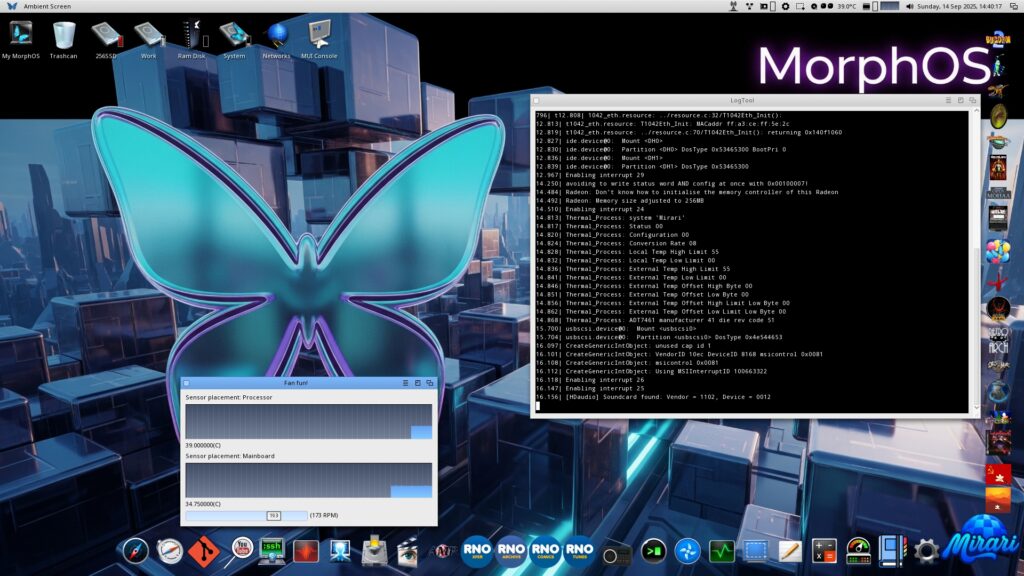Open the Ram Disk desktop icon
Viewport: 1024px width, 576px height.
[x=191, y=36]
